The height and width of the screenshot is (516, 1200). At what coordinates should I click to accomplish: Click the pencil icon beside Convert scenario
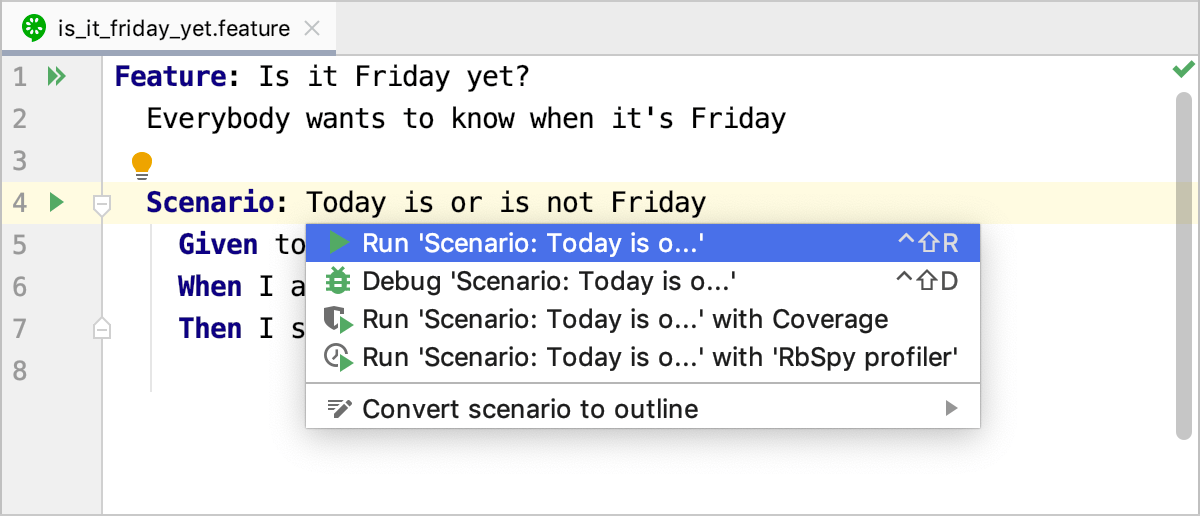(x=339, y=408)
